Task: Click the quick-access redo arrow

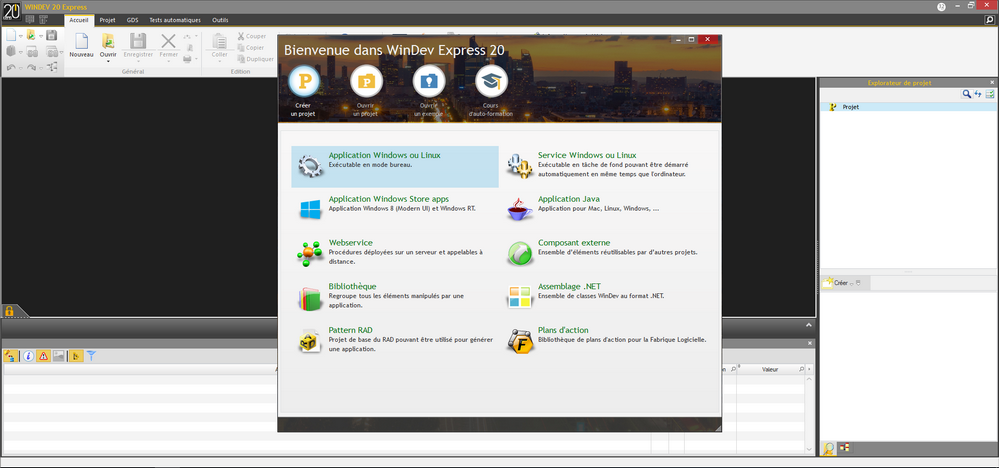Action: pyautogui.click(x=32, y=67)
